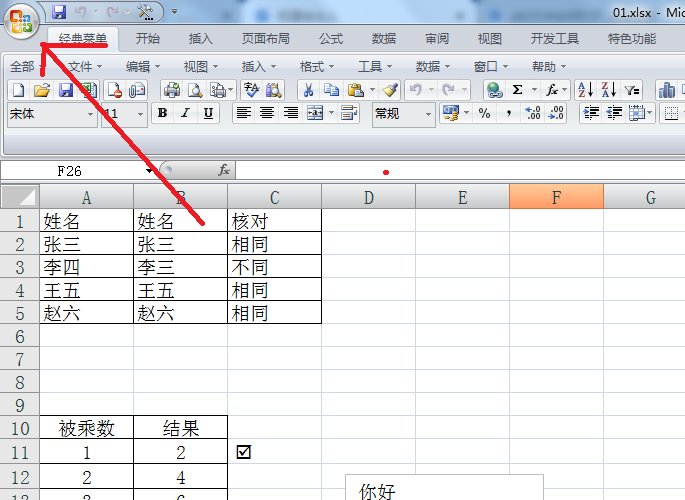Expand the paste options arrow
The height and width of the screenshot is (500, 685).
pyautogui.click(x=372, y=90)
